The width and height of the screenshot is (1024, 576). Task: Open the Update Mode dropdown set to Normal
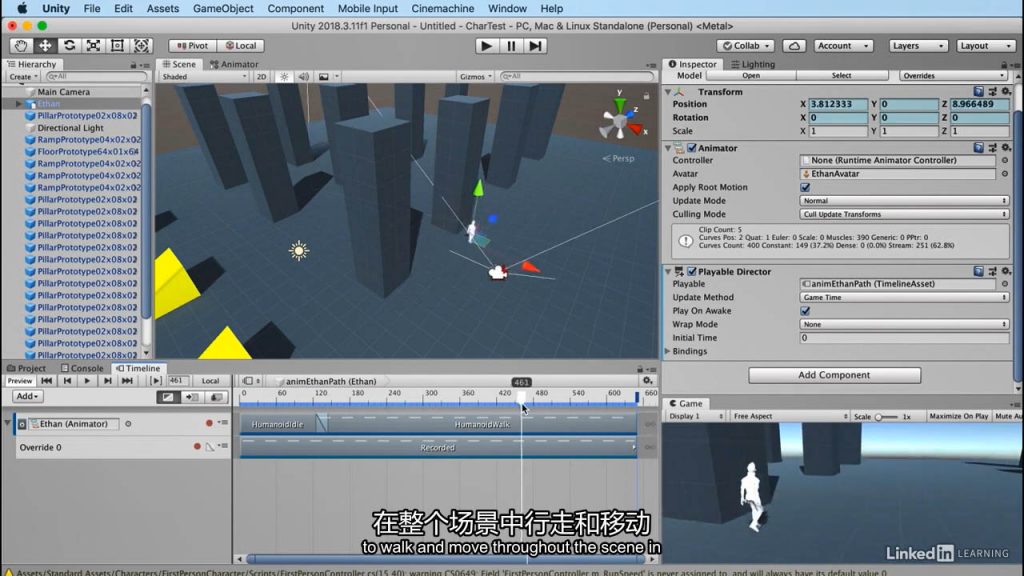[904, 200]
